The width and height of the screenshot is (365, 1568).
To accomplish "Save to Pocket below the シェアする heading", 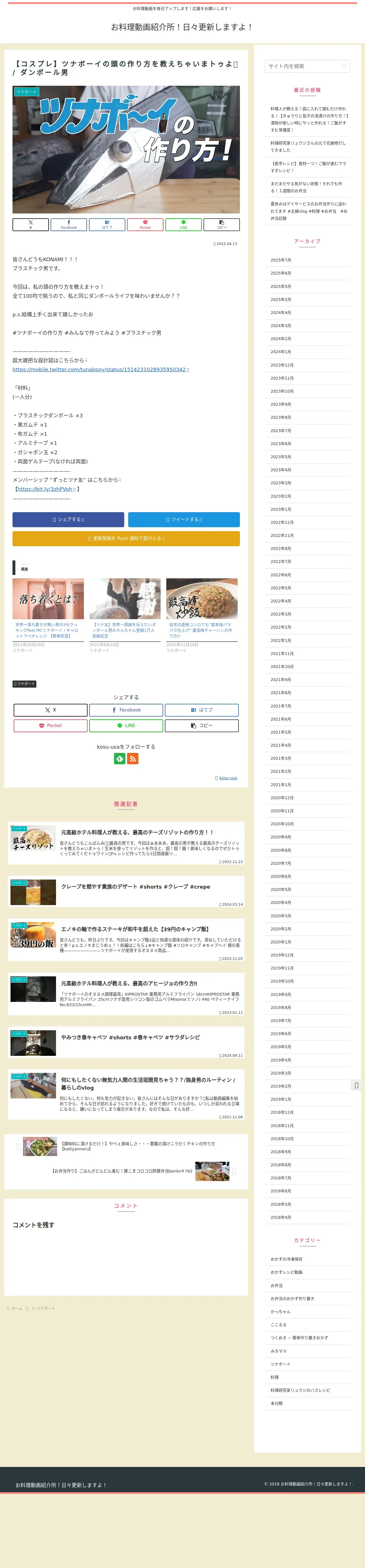I will pos(51,726).
